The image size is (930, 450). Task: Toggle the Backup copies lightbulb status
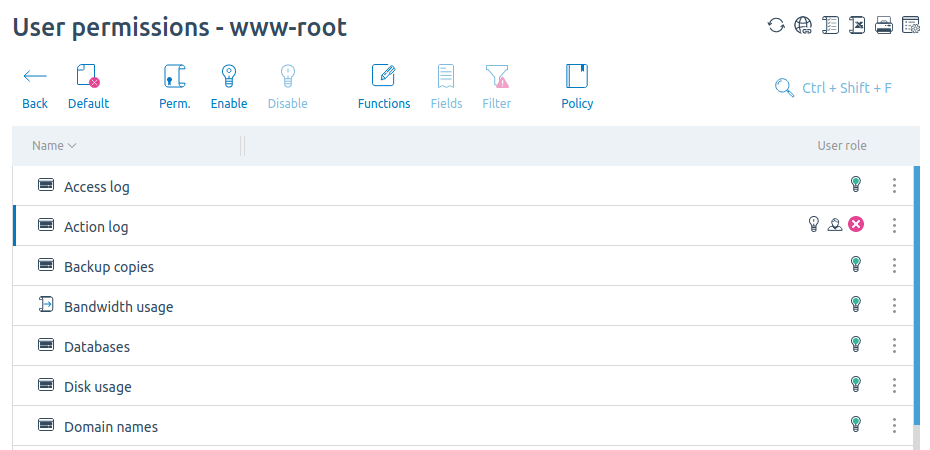855,264
